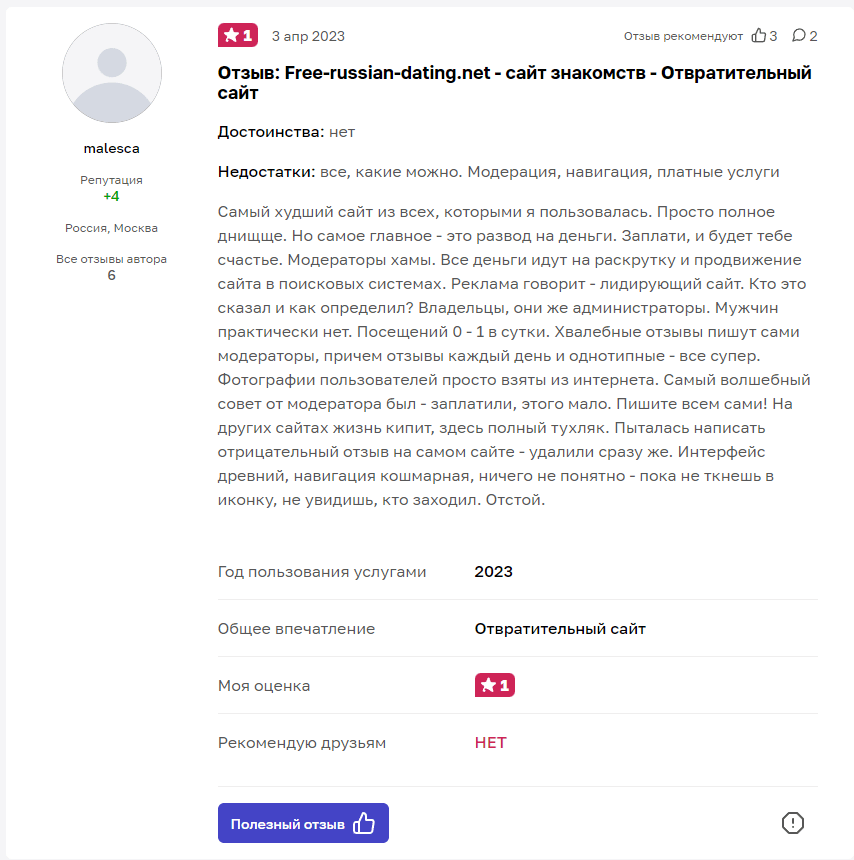Open comments via the speech bubble icon

[799, 36]
